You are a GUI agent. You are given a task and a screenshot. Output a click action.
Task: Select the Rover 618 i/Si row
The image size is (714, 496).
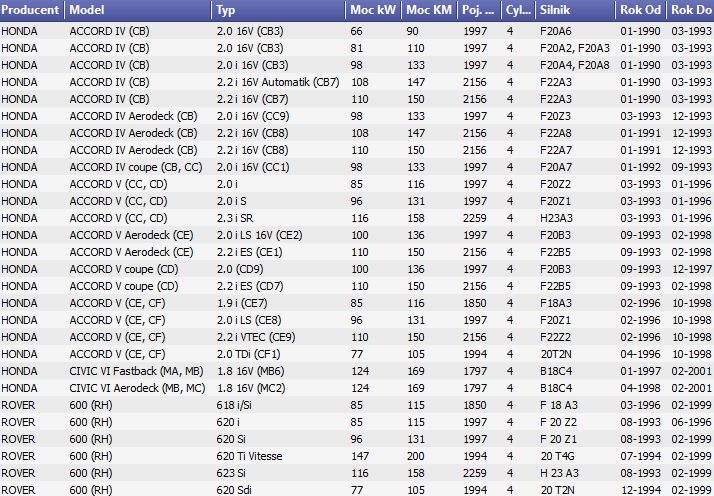point(357,405)
